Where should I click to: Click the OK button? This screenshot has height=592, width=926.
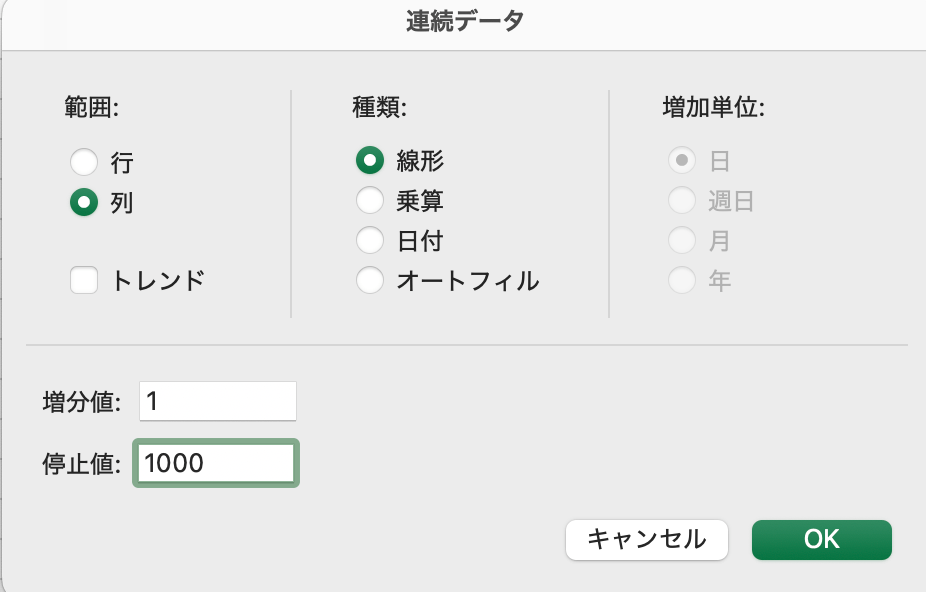[x=821, y=539]
